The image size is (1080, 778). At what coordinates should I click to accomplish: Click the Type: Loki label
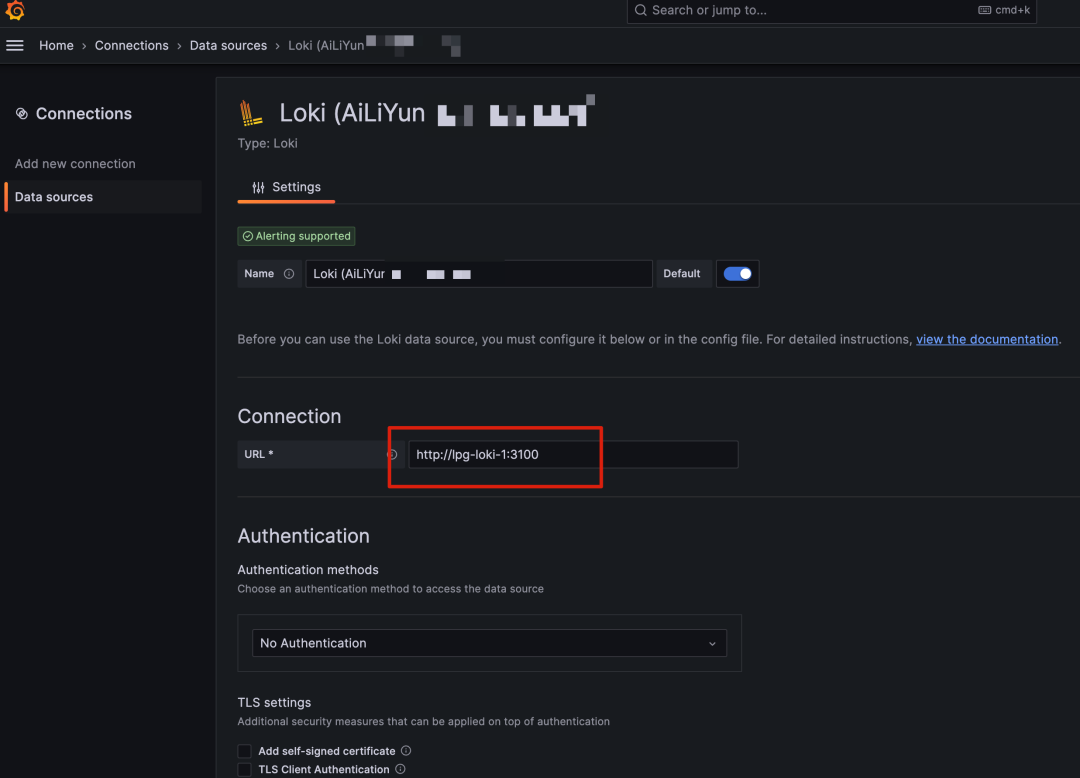267,143
